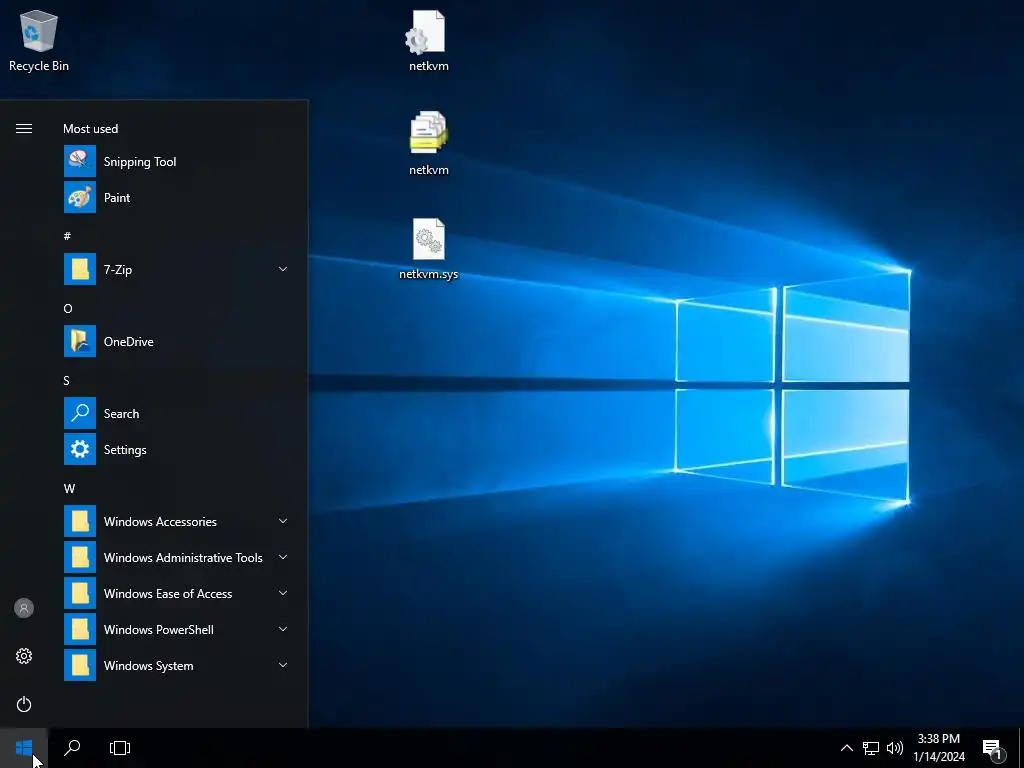Open the 7-Zip folder icon
The image size is (1024, 768).
pos(80,269)
